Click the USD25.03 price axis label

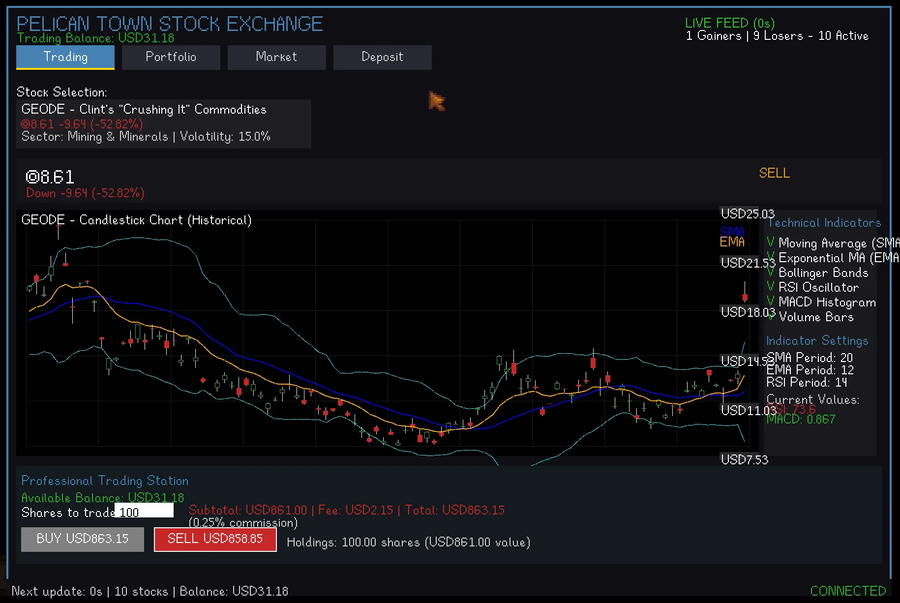click(747, 214)
